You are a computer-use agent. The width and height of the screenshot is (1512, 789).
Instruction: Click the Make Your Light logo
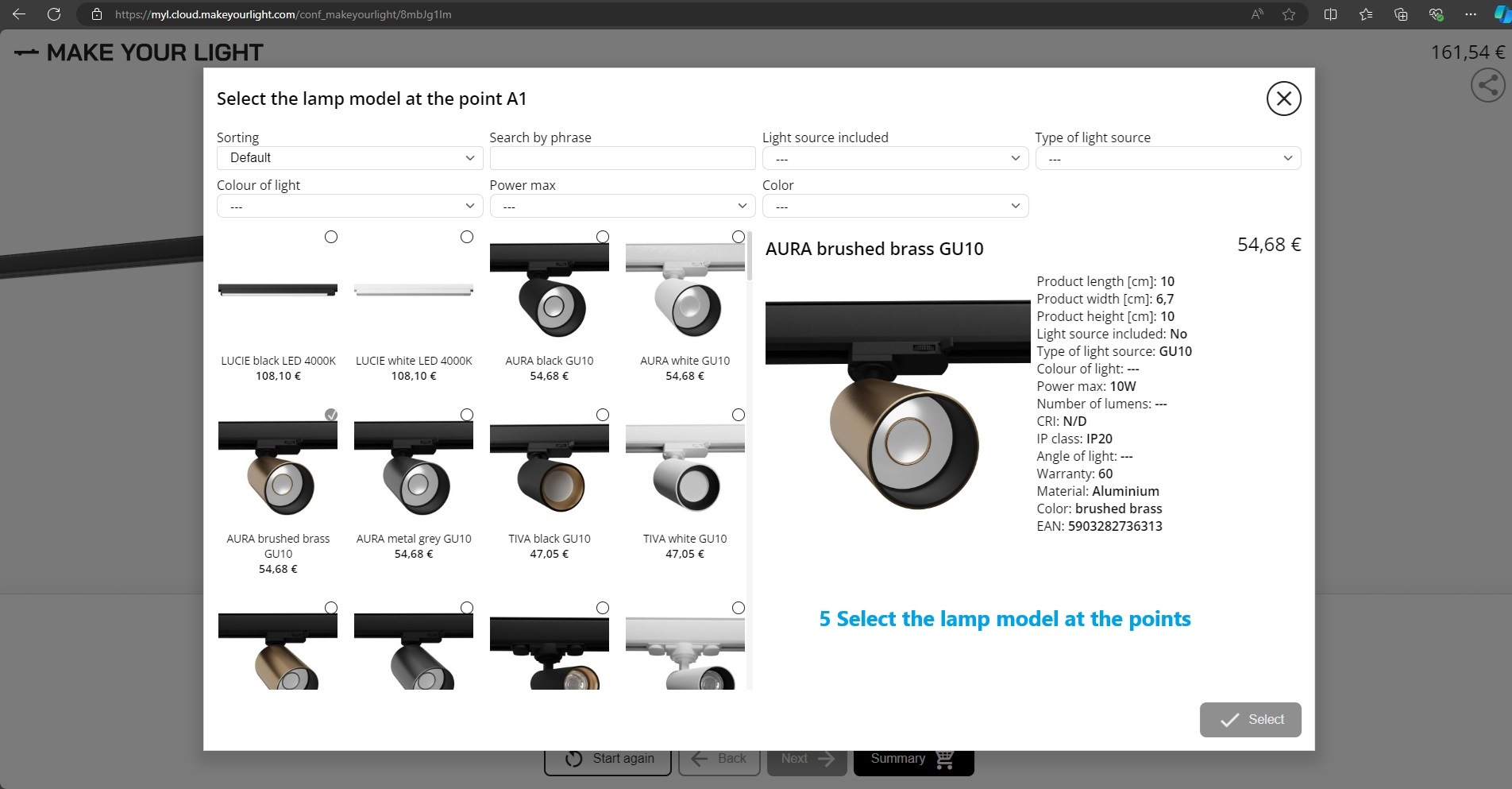click(140, 52)
